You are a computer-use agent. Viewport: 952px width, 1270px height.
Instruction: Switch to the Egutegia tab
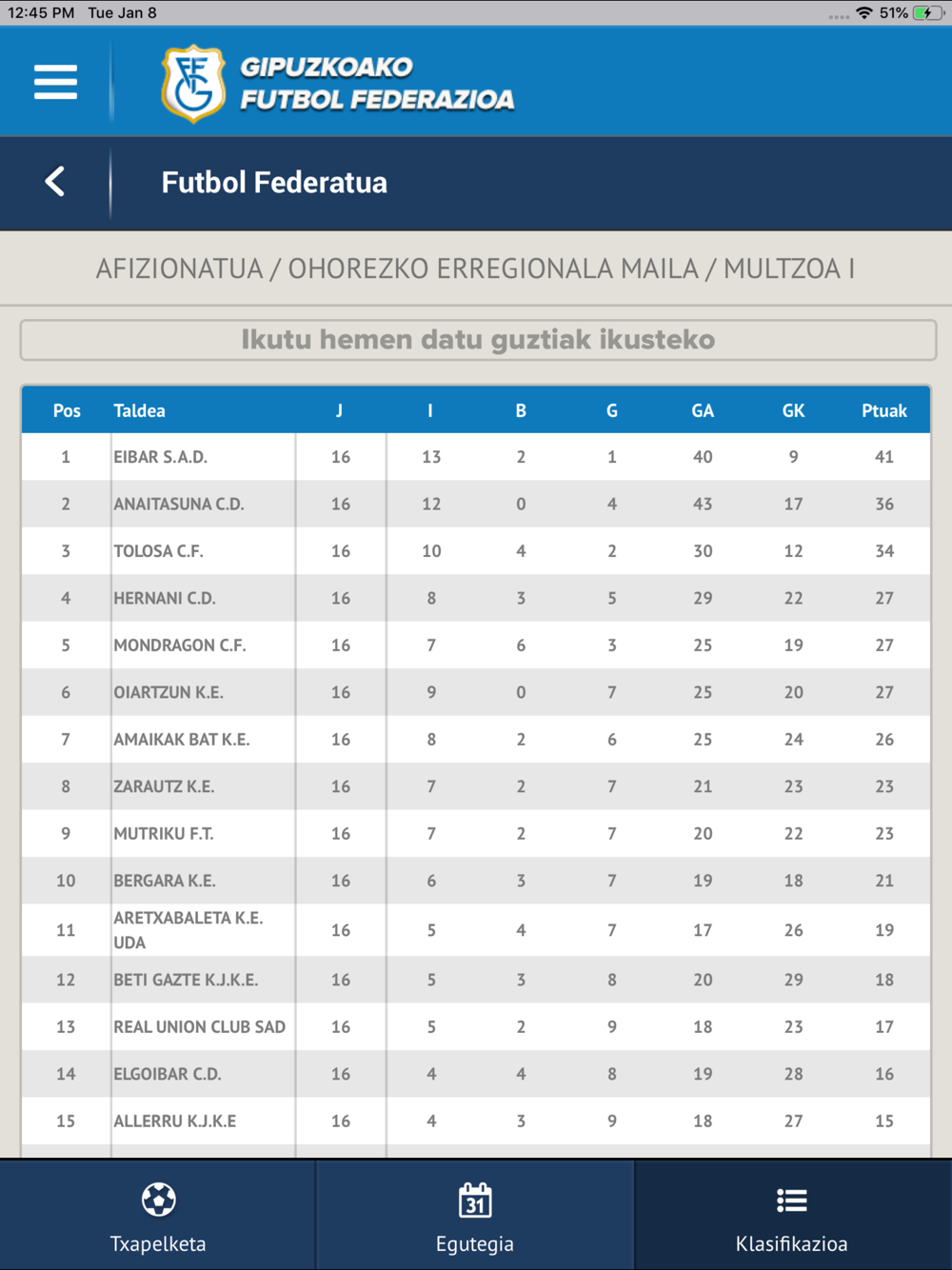(475, 1215)
